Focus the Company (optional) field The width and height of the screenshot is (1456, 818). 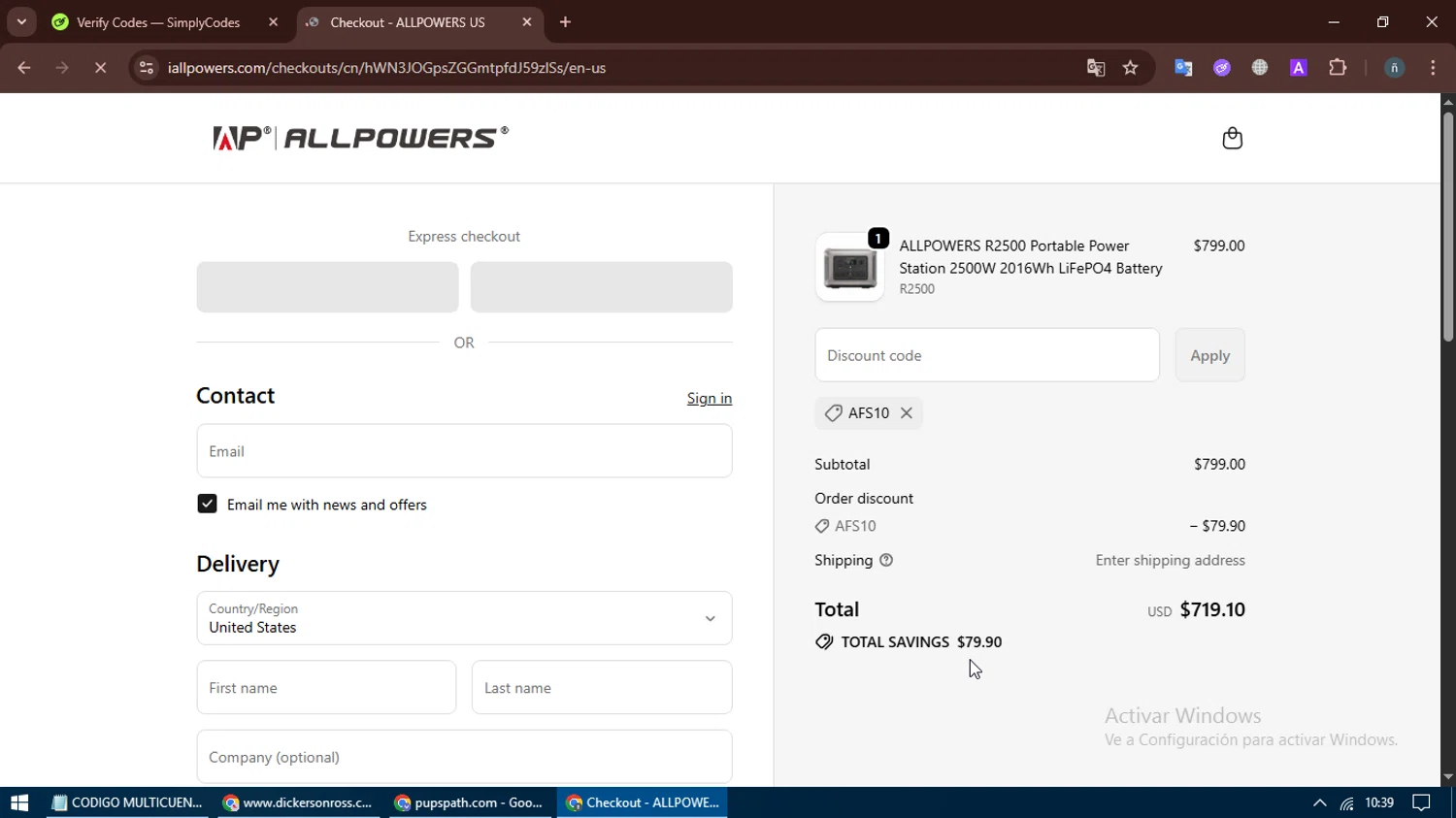(464, 757)
